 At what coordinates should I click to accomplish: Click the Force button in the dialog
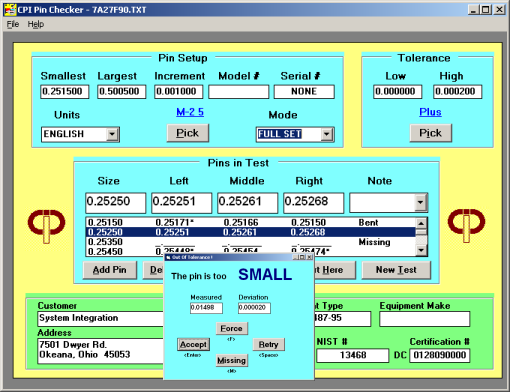pyautogui.click(x=232, y=329)
